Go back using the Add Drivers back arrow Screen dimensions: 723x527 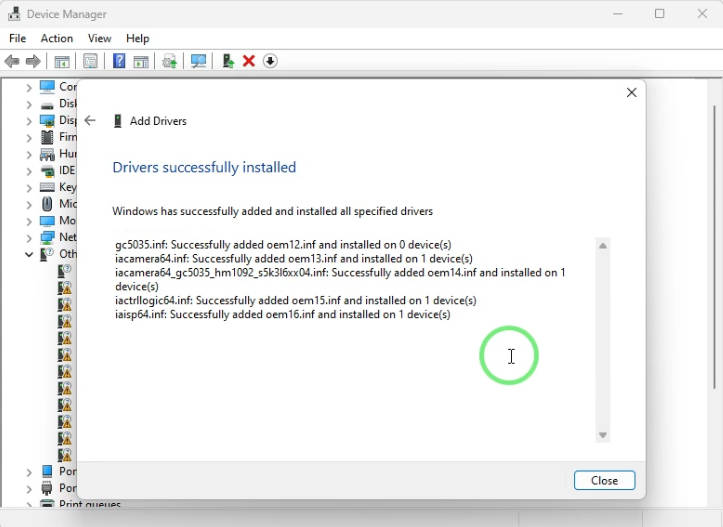tap(90, 121)
